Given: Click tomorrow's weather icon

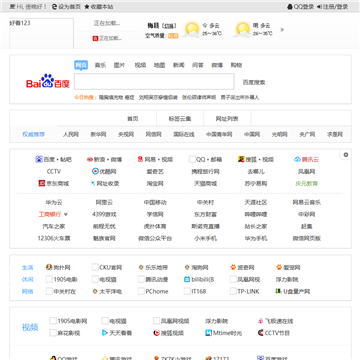Looking at the screenshot, I should point(242,30).
